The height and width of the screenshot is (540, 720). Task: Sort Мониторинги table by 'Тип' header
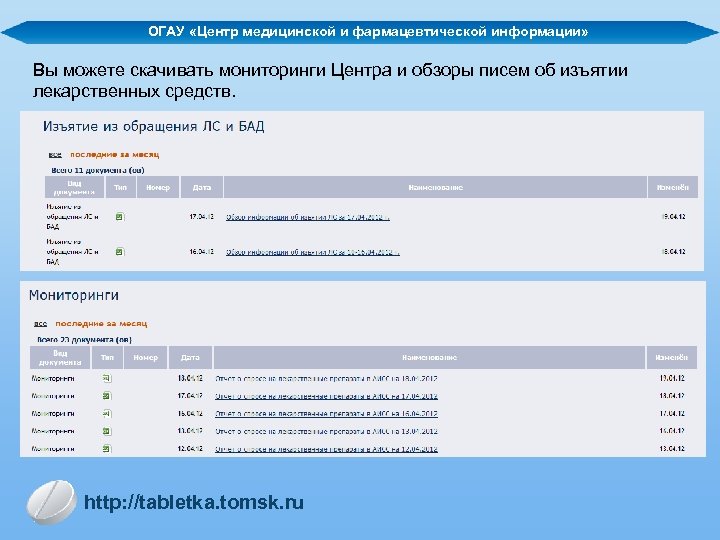tap(107, 357)
